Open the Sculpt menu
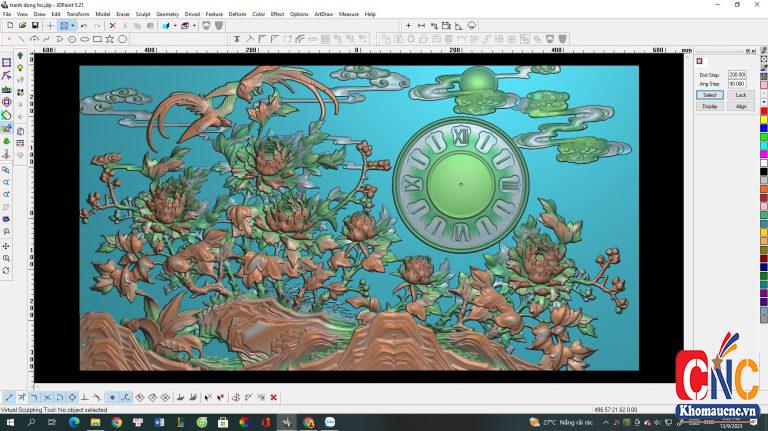The width and height of the screenshot is (768, 431). pyautogui.click(x=142, y=14)
